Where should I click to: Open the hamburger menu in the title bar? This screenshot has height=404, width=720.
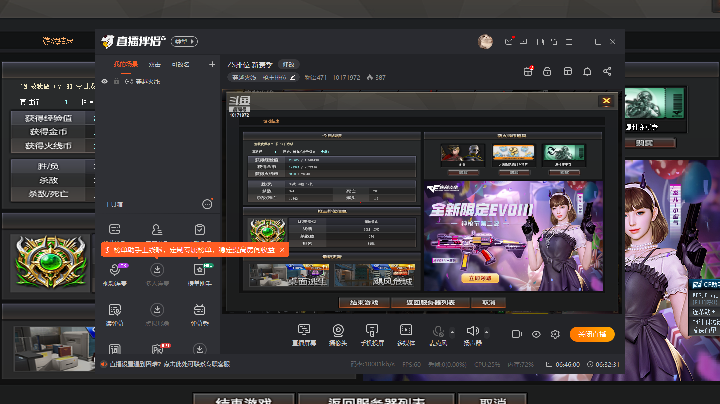[569, 42]
